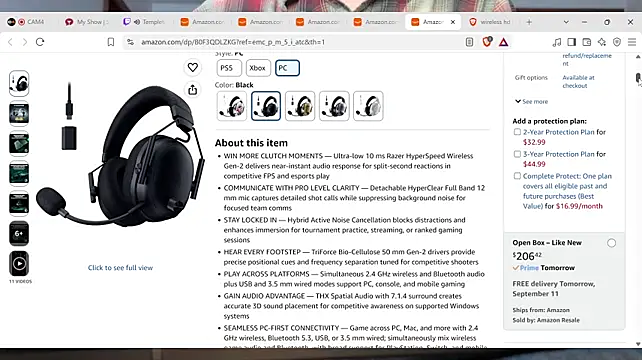Click to see full view link
The image size is (642, 360).
pos(120,267)
